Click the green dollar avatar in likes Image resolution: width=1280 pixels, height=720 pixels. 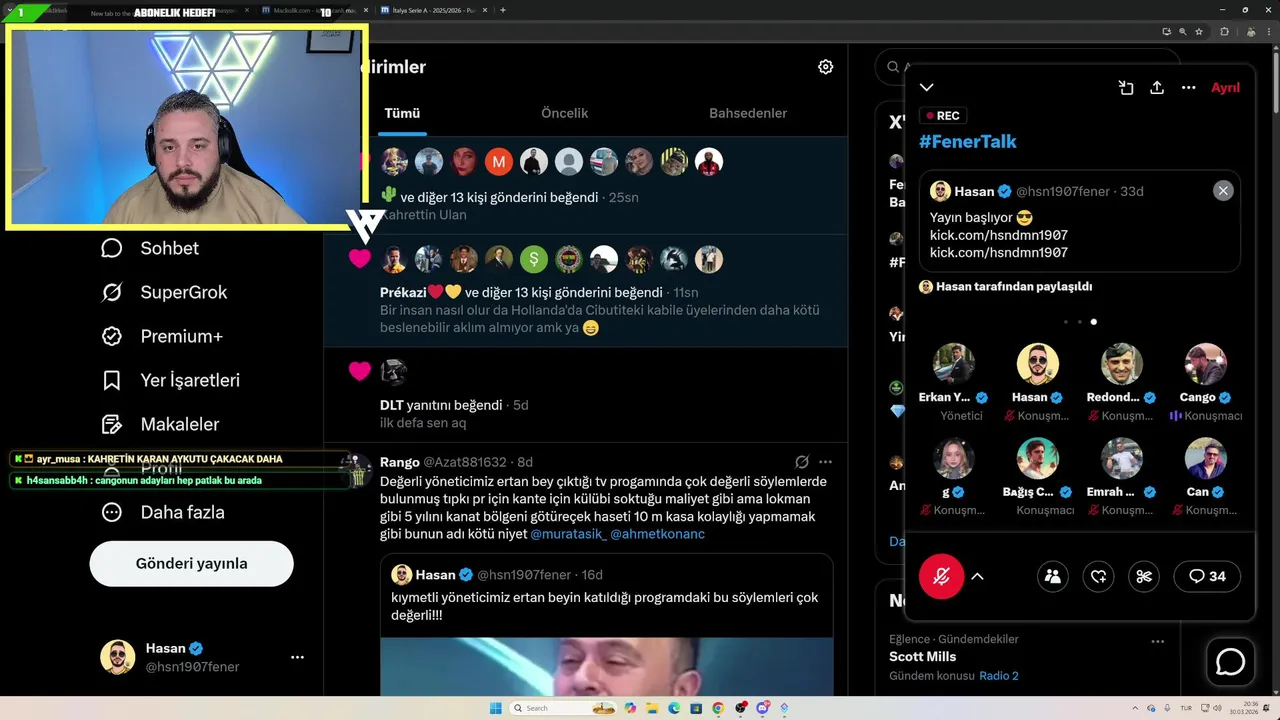[533, 260]
